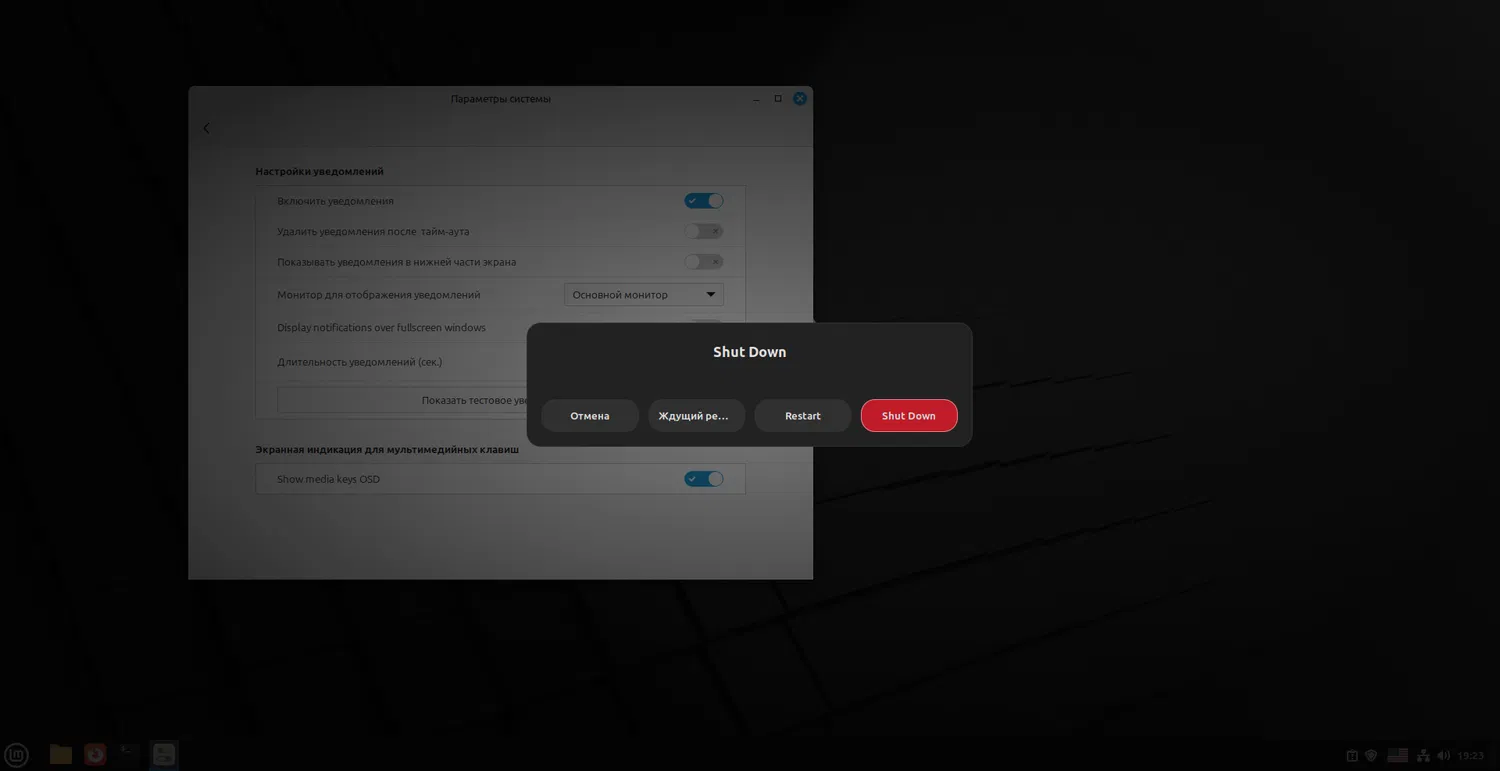This screenshot has height=771, width=1500.
Task: Turn off the Show media keys OSD switch
Action: (x=704, y=479)
